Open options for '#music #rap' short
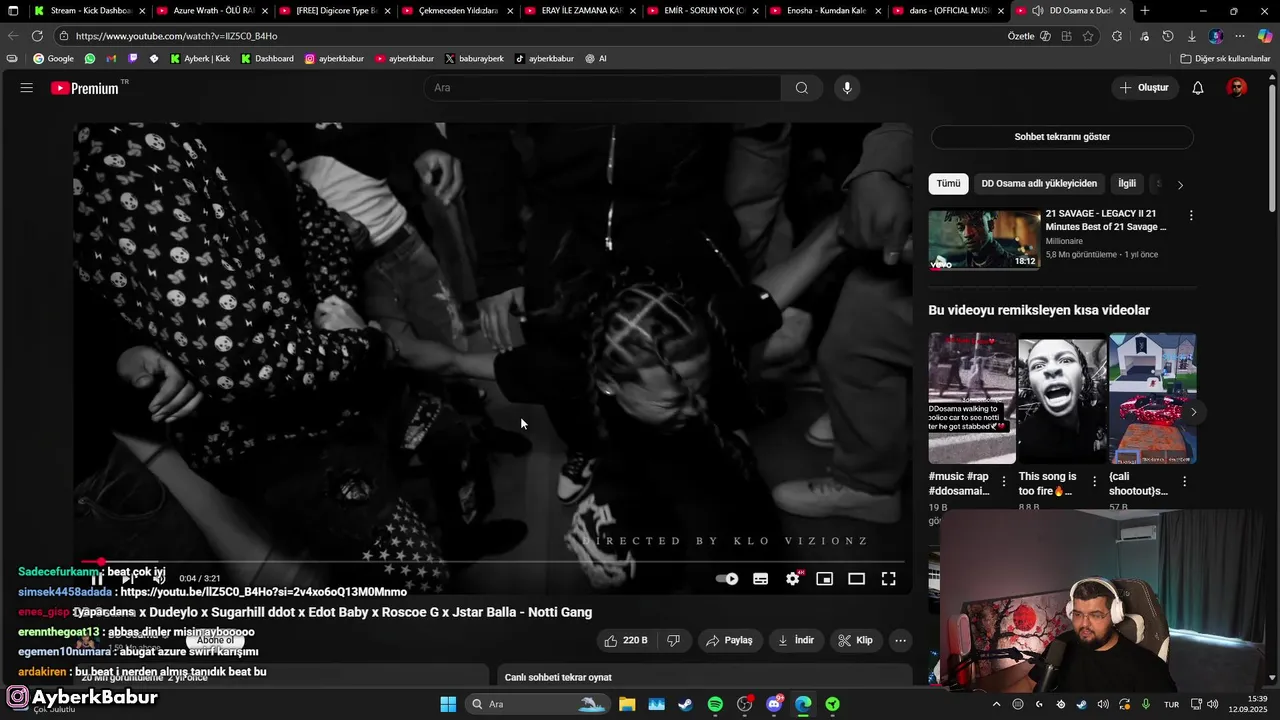The image size is (1280, 720). point(1004,482)
